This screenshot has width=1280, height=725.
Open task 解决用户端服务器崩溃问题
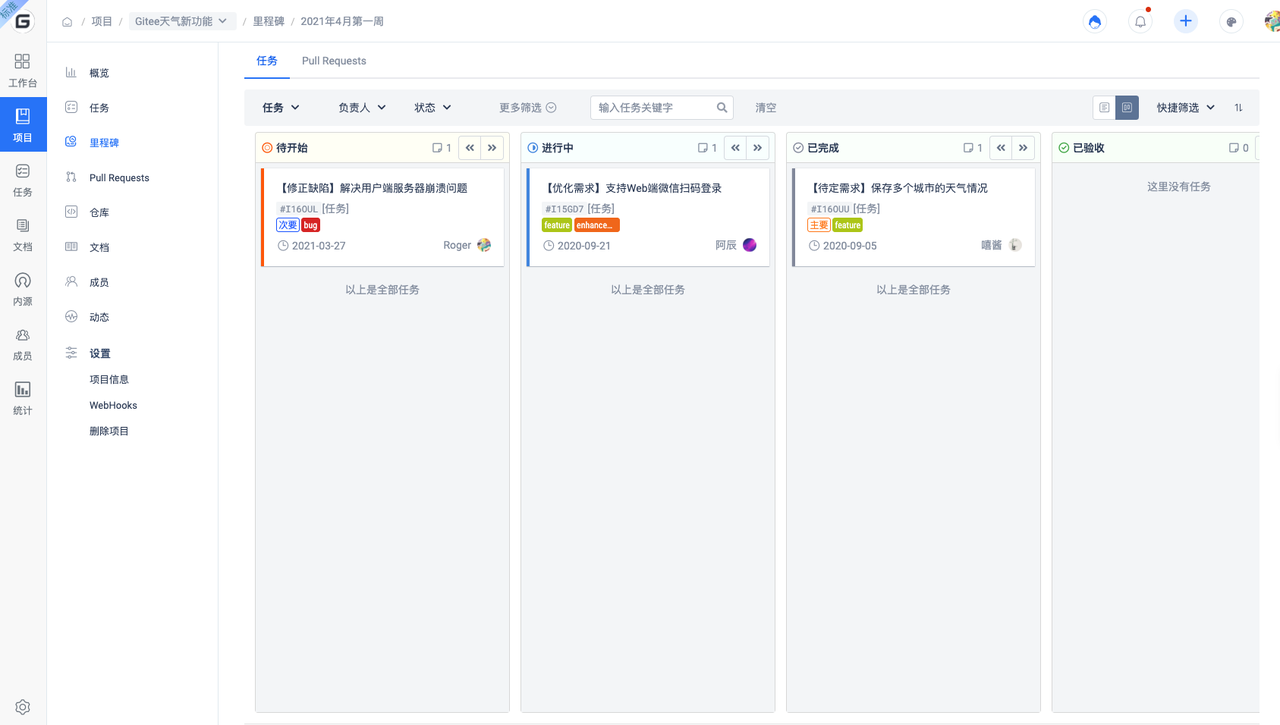coord(374,188)
